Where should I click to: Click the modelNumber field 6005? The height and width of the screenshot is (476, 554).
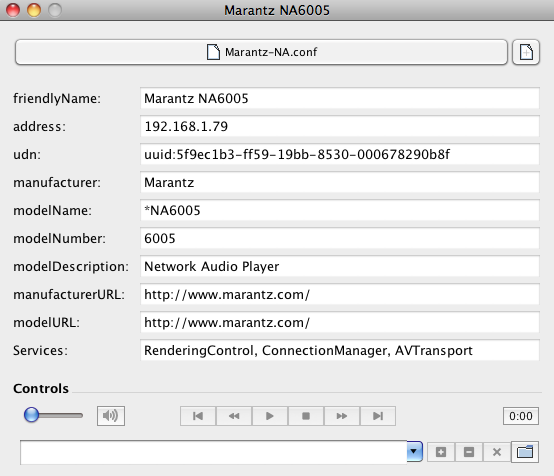point(340,238)
